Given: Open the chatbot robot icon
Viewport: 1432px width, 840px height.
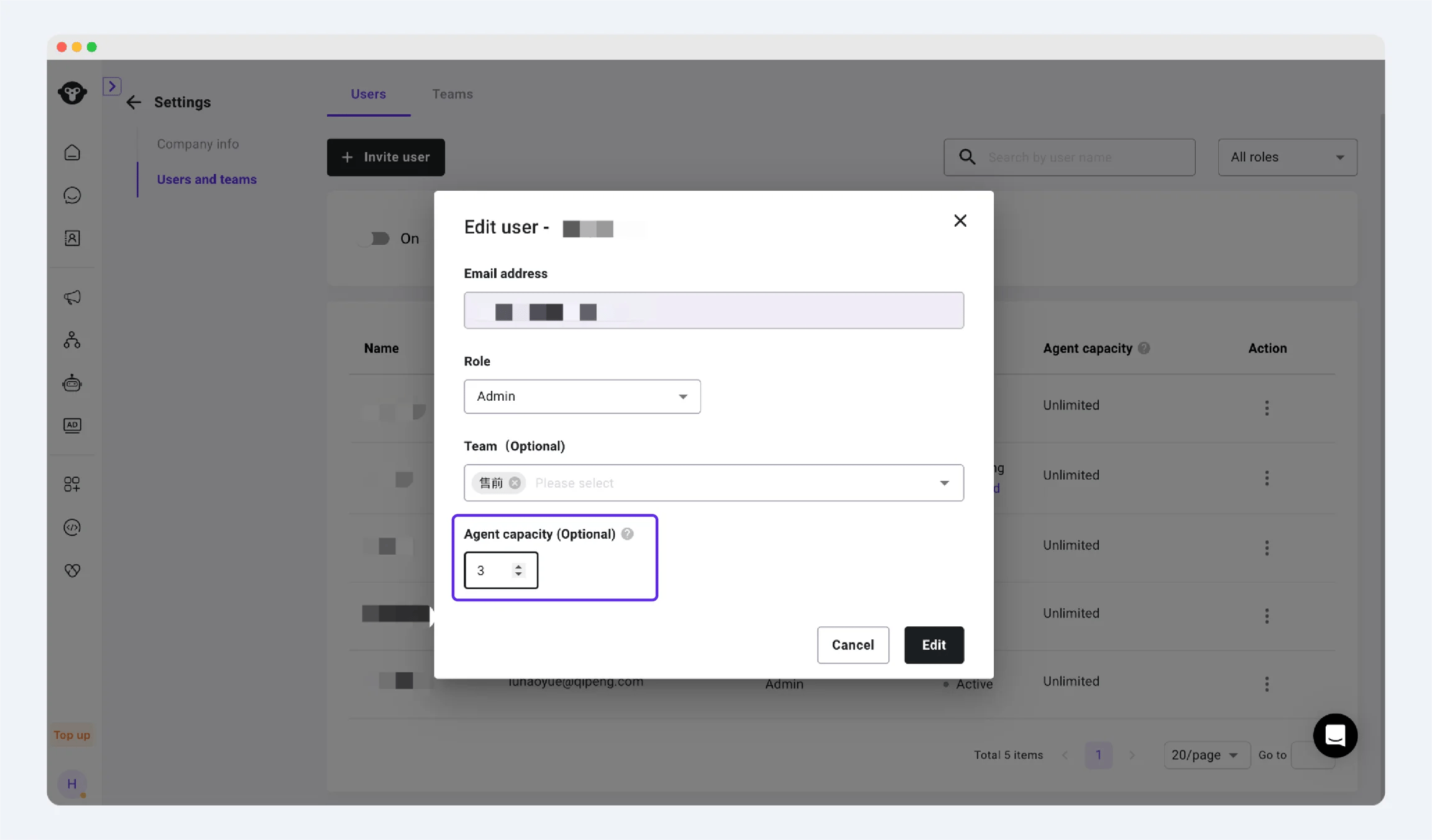Looking at the screenshot, I should pyautogui.click(x=72, y=383).
